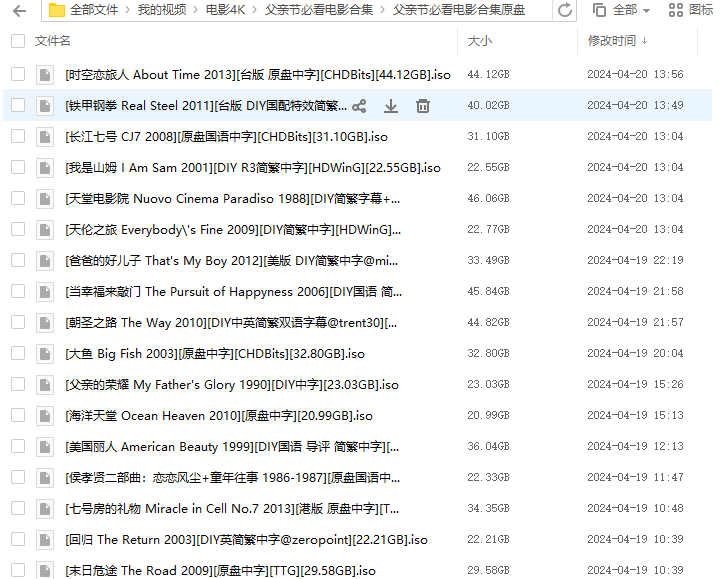
Task: Click file icon of Miracle in Cell No.7
Action: click(45, 509)
